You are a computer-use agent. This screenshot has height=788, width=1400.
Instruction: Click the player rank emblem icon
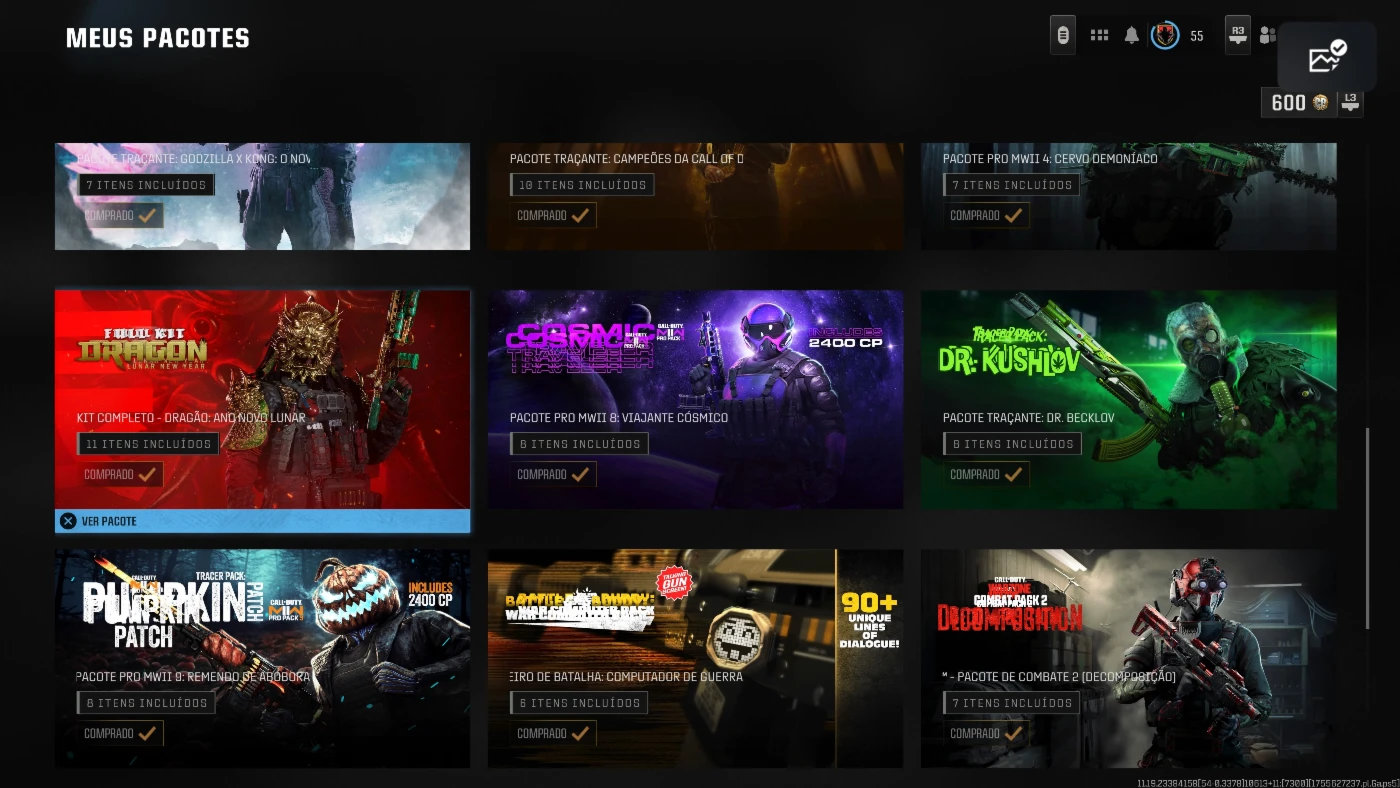(1165, 36)
